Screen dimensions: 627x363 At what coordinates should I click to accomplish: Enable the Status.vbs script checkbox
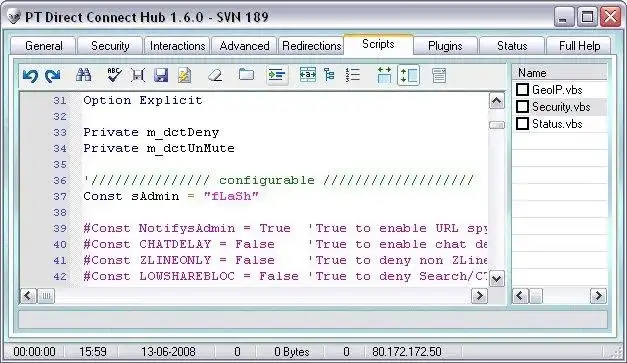click(522, 124)
